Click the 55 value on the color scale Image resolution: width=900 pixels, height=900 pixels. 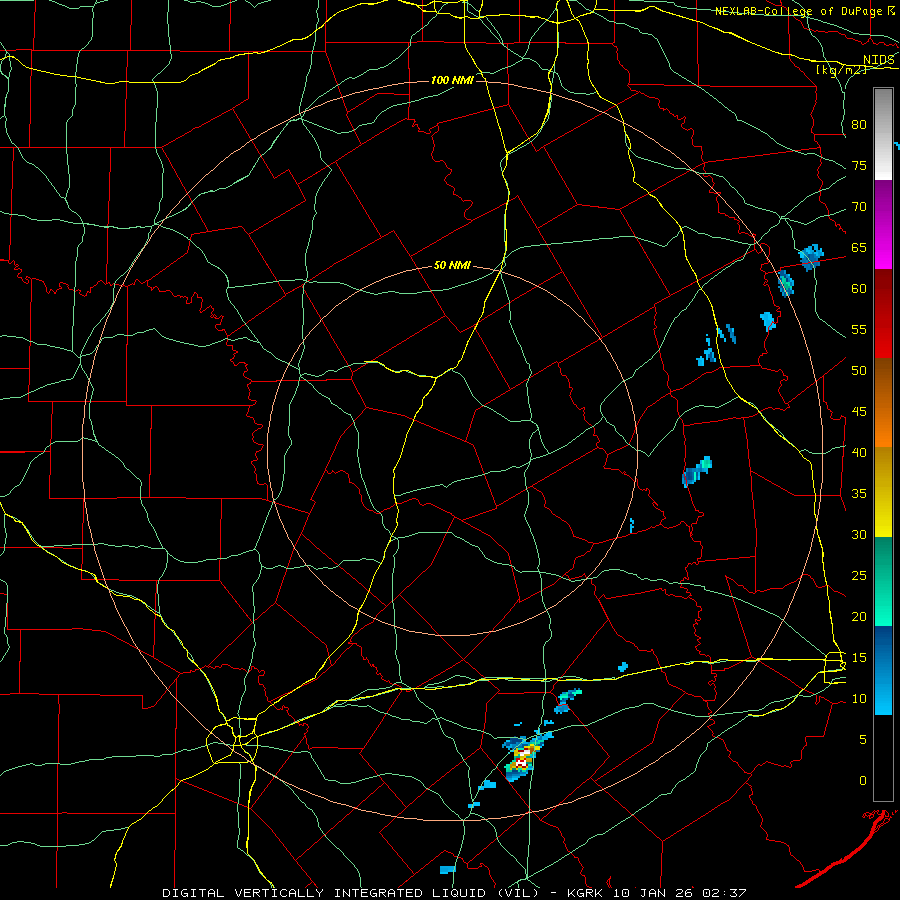point(859,329)
